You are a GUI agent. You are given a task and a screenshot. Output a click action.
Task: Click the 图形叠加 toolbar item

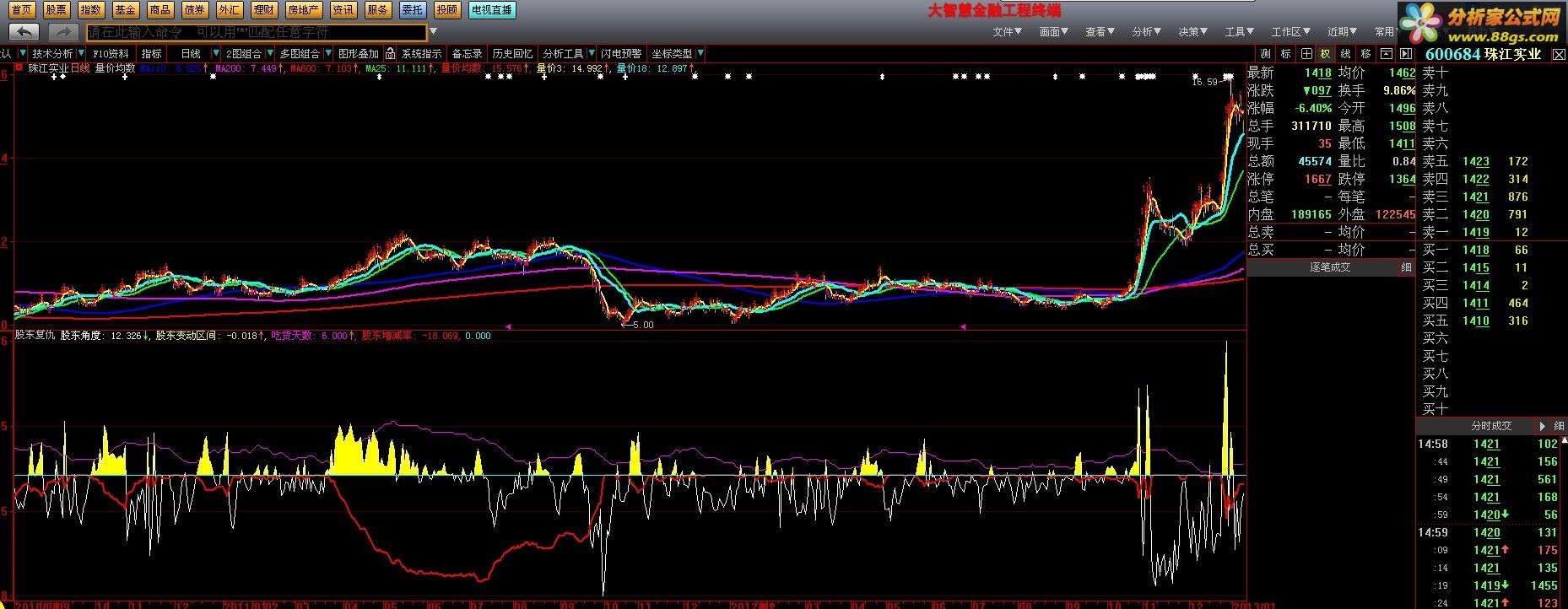coord(359,54)
